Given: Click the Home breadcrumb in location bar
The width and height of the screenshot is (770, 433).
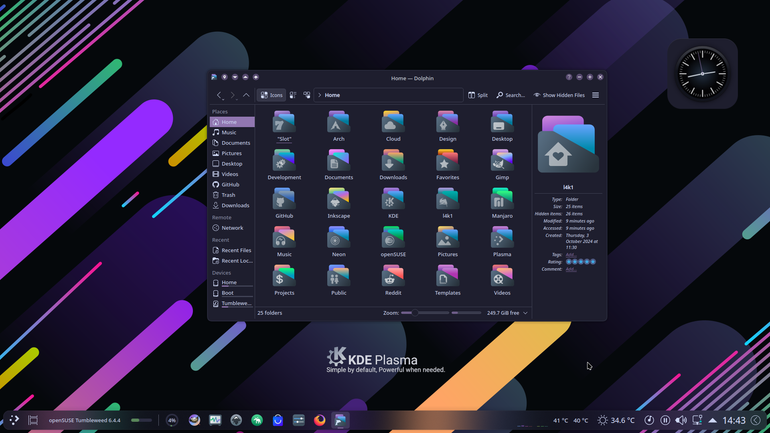Looking at the screenshot, I should pyautogui.click(x=332, y=95).
